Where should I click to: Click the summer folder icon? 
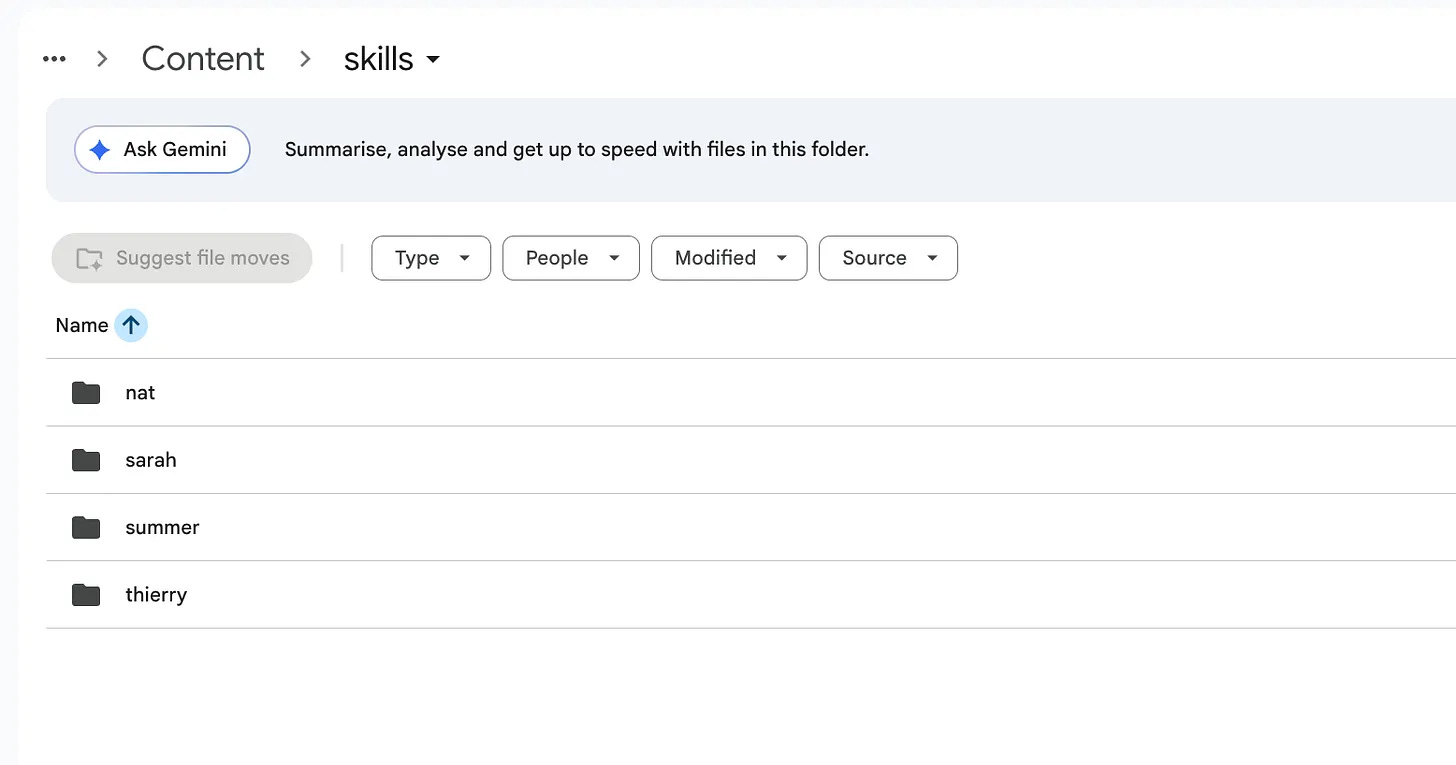(86, 527)
